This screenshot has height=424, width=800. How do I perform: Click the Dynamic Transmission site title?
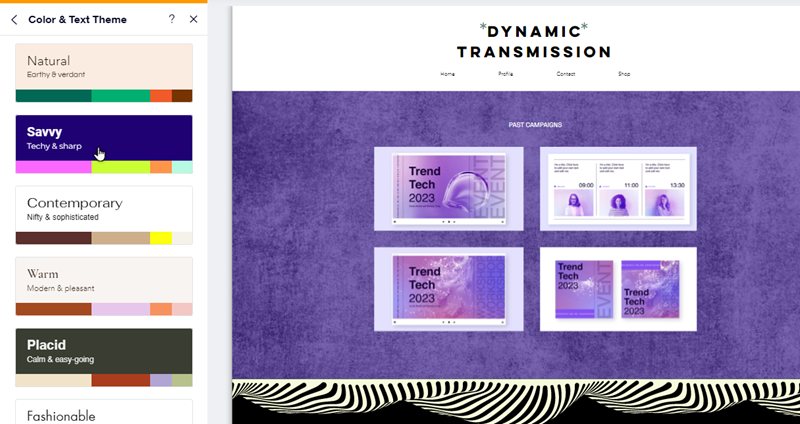coord(534,42)
